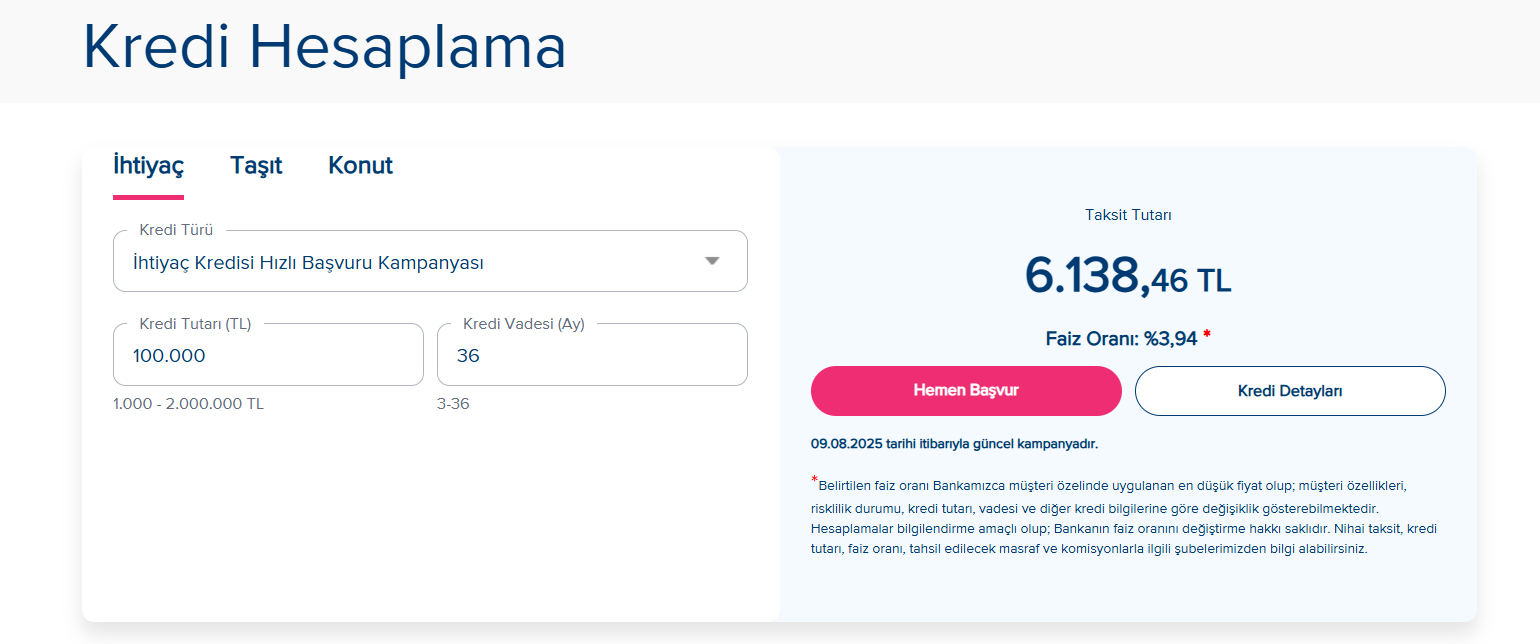
Task: Click the Kredi Türü field label
Action: 176,230
